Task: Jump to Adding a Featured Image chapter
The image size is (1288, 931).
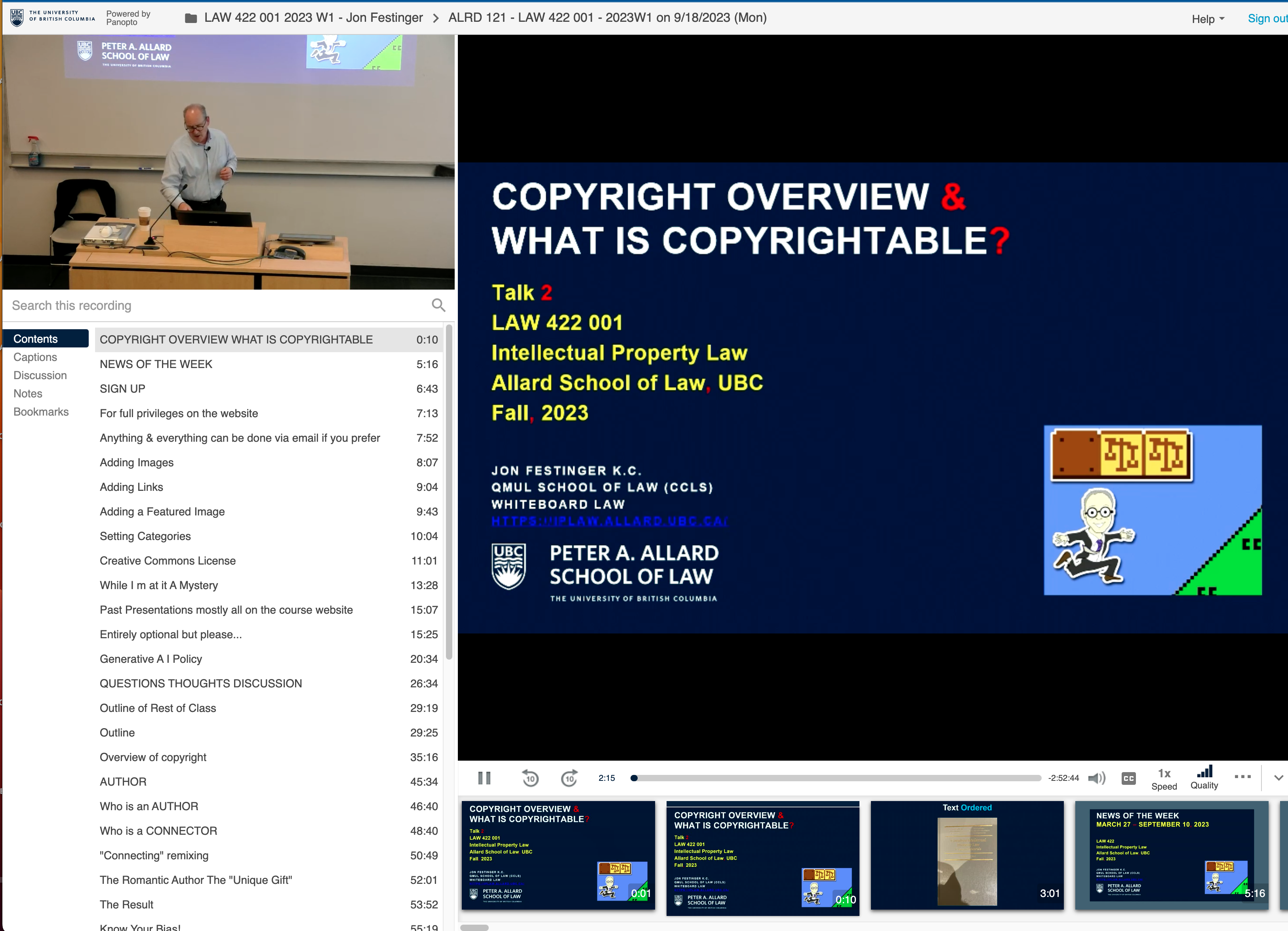Action: 269,511
